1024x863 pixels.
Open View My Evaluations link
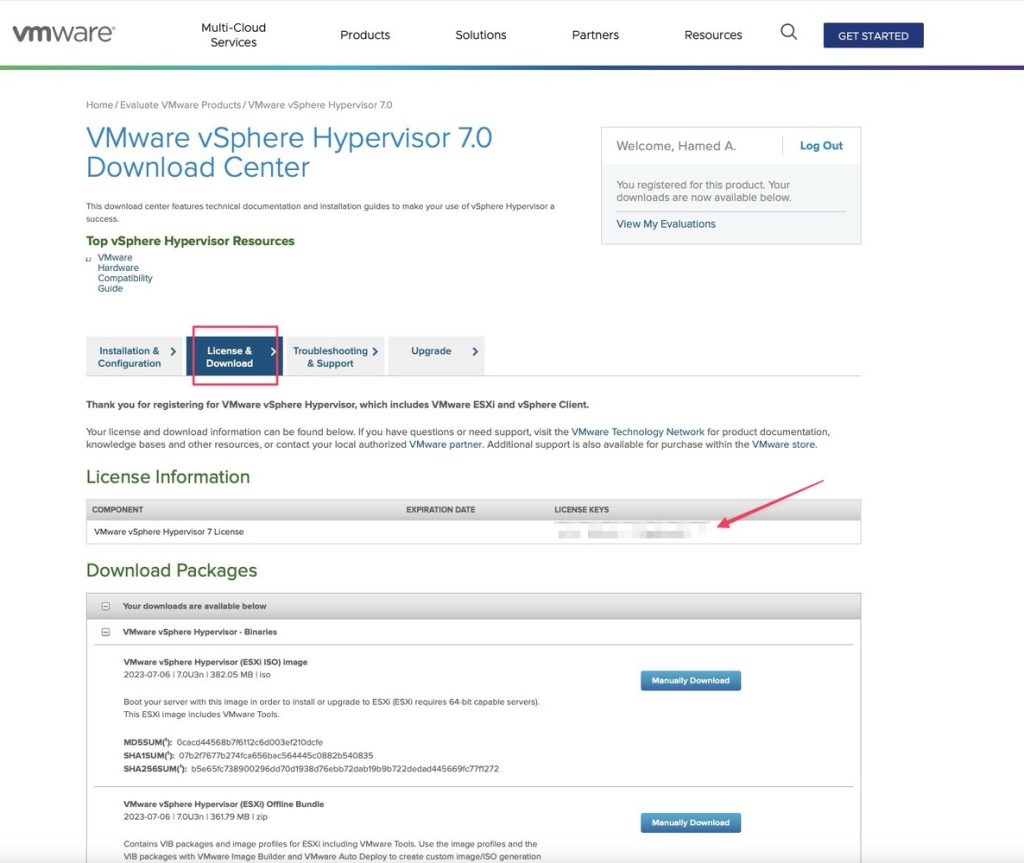click(665, 224)
